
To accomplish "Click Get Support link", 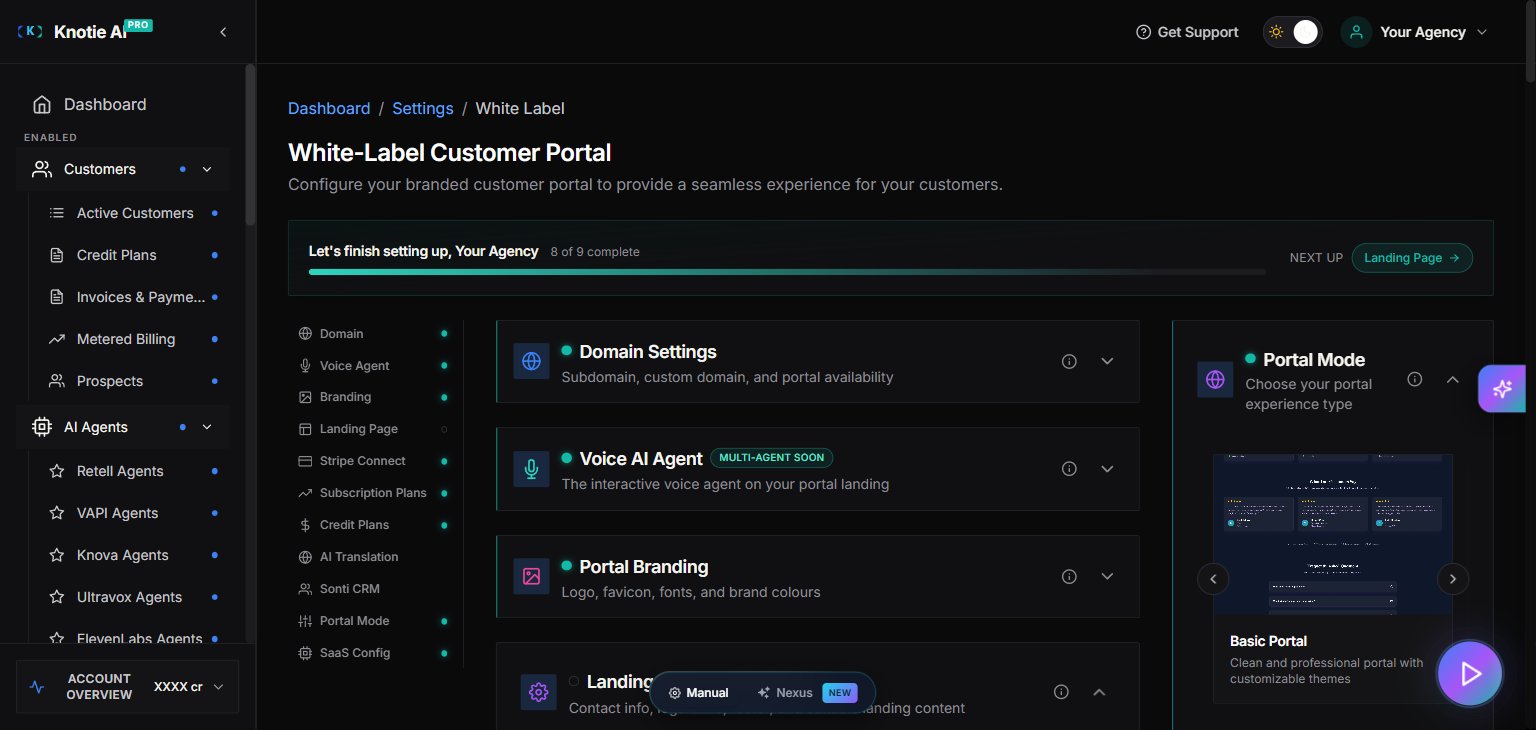I will tap(1187, 32).
